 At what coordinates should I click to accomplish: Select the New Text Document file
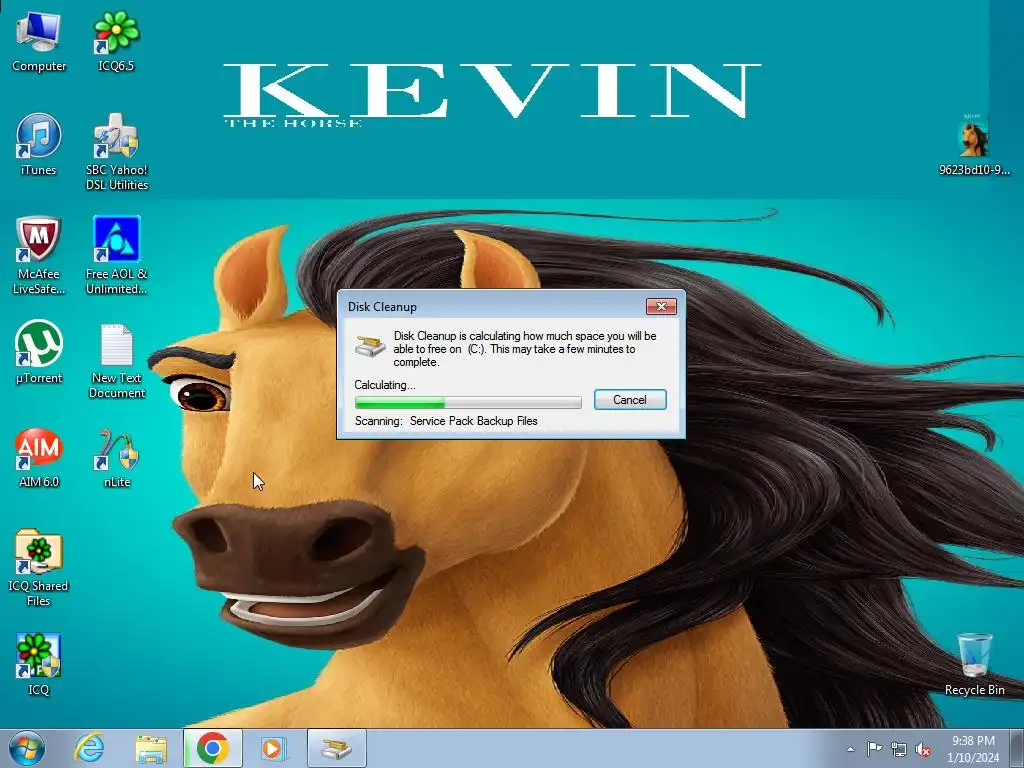(117, 360)
